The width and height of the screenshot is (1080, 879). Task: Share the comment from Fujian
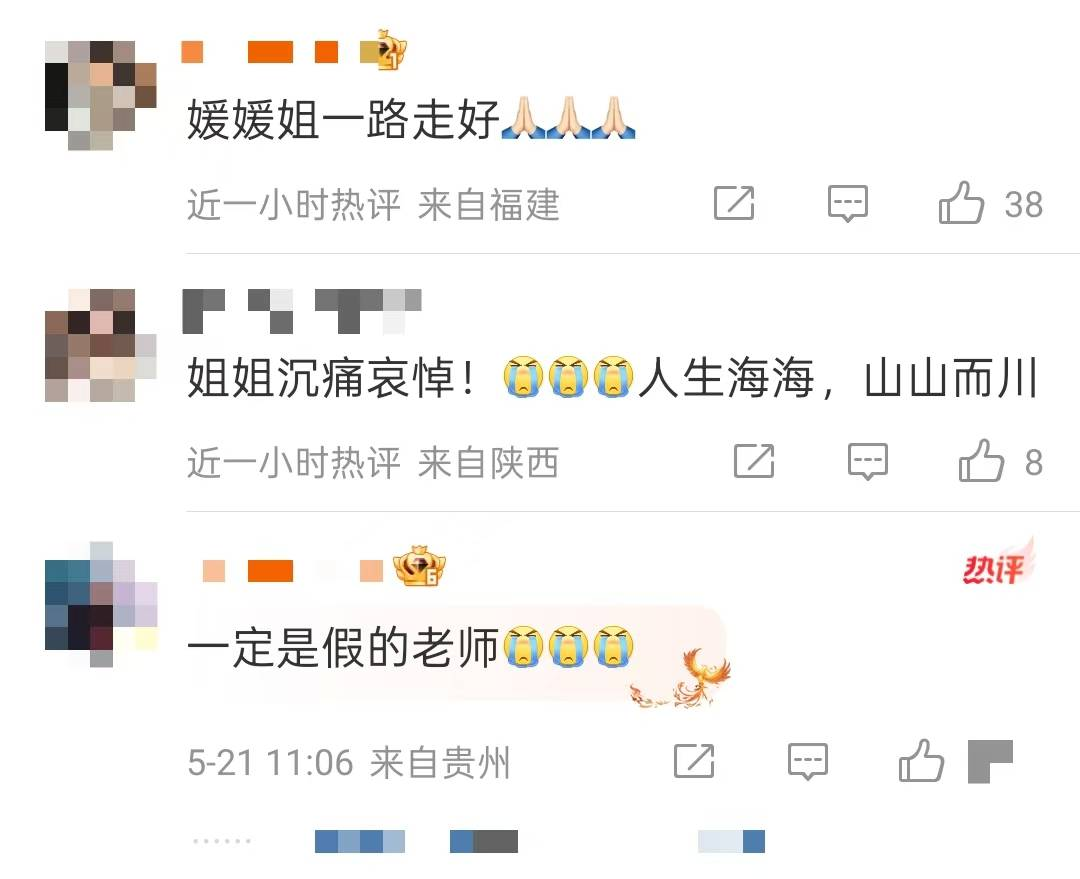(734, 203)
